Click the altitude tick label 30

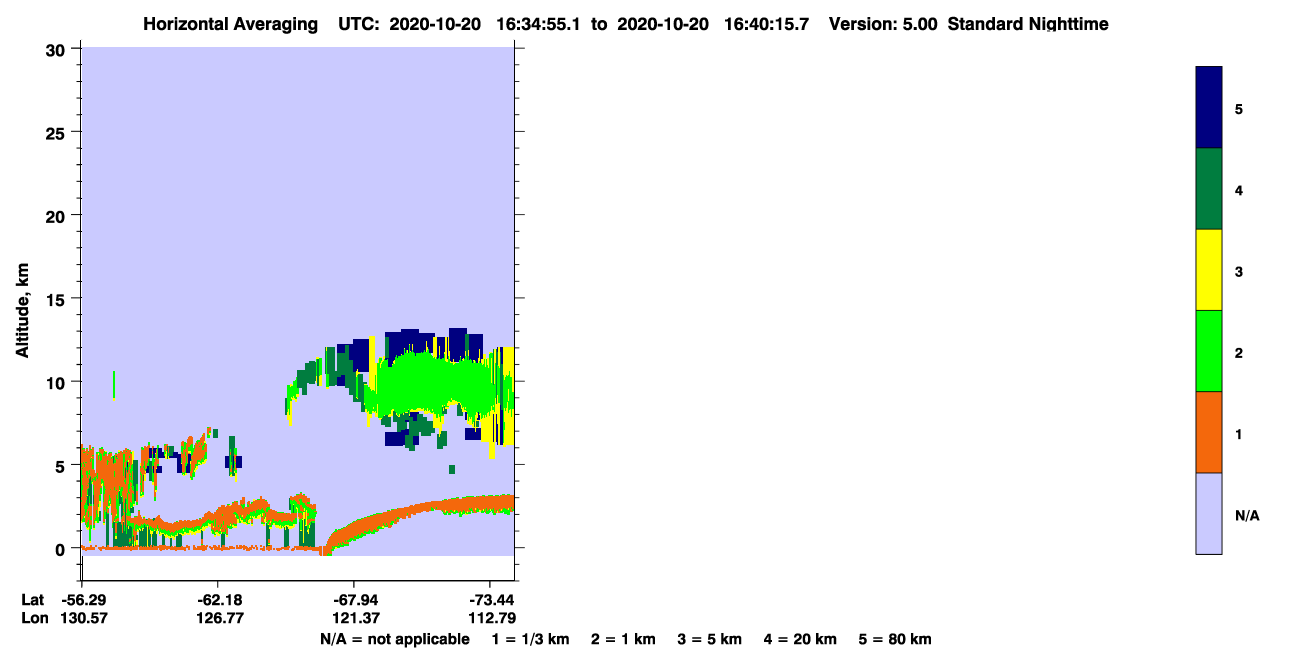click(x=57, y=49)
